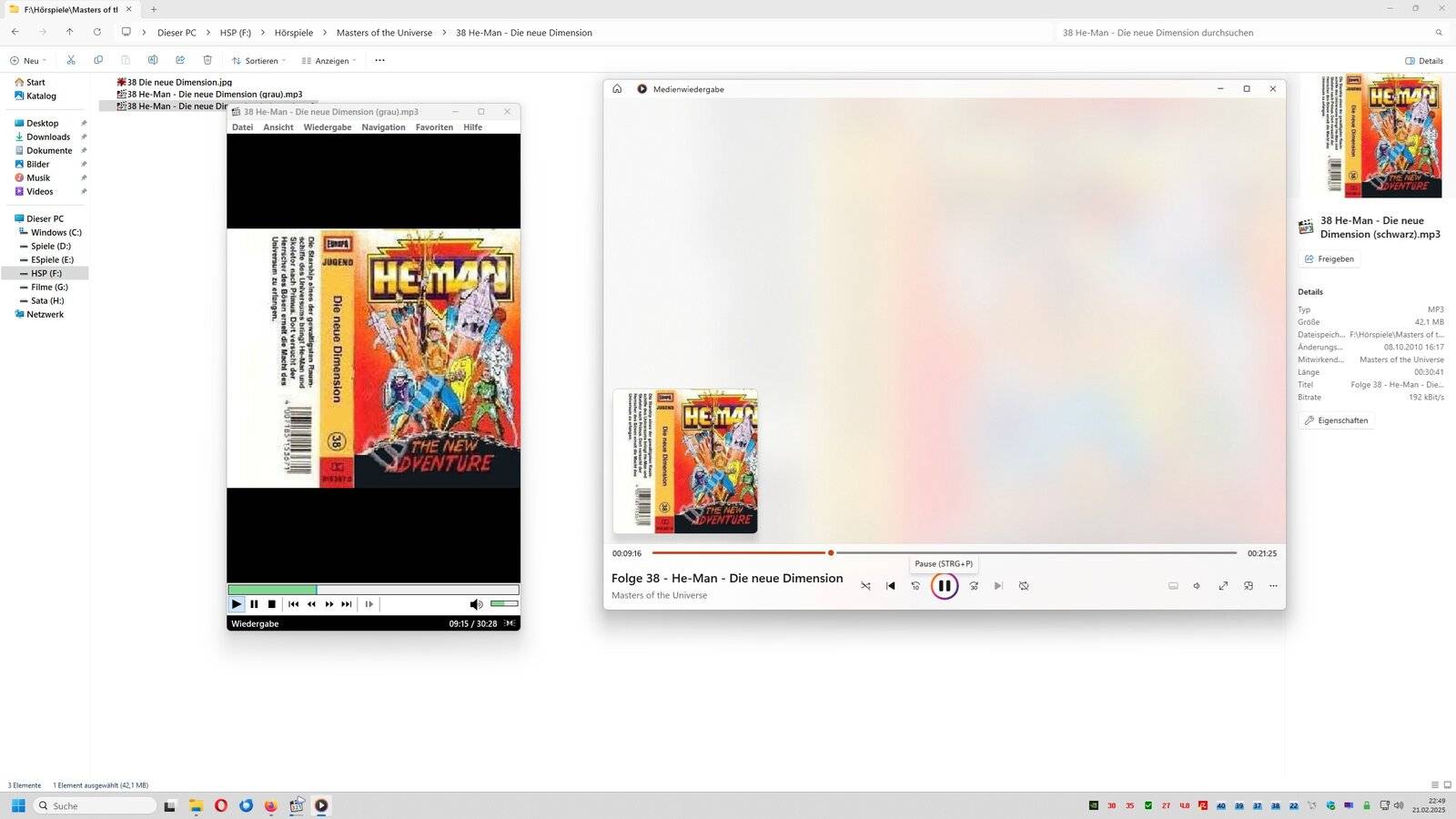
Task: Open a new Explorer tab
Action: 153,9
